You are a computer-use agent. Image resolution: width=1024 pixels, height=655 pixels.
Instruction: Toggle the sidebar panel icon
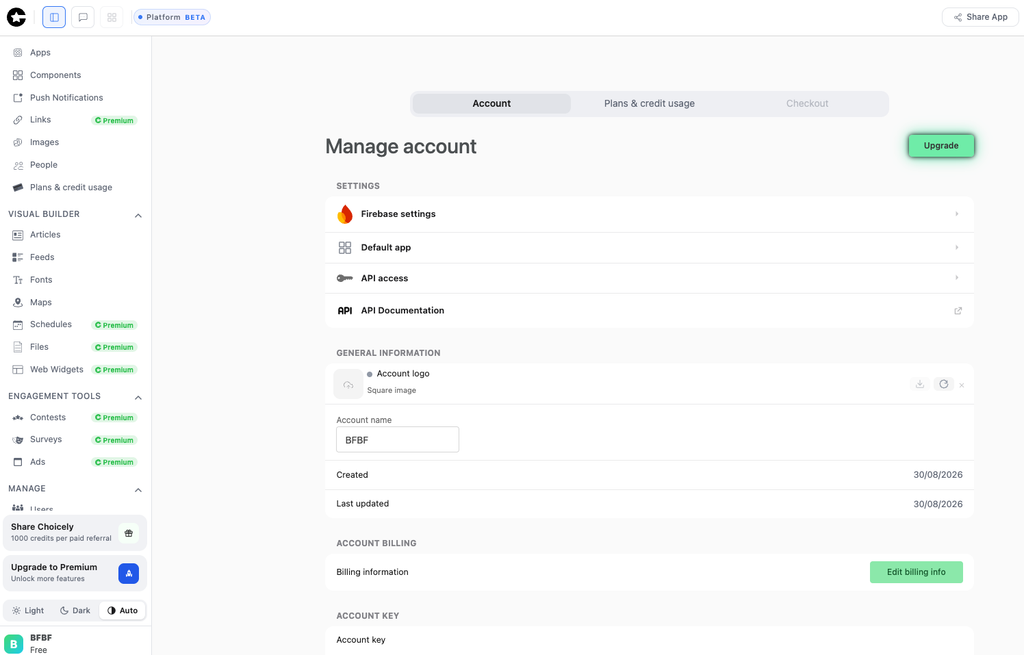point(54,17)
